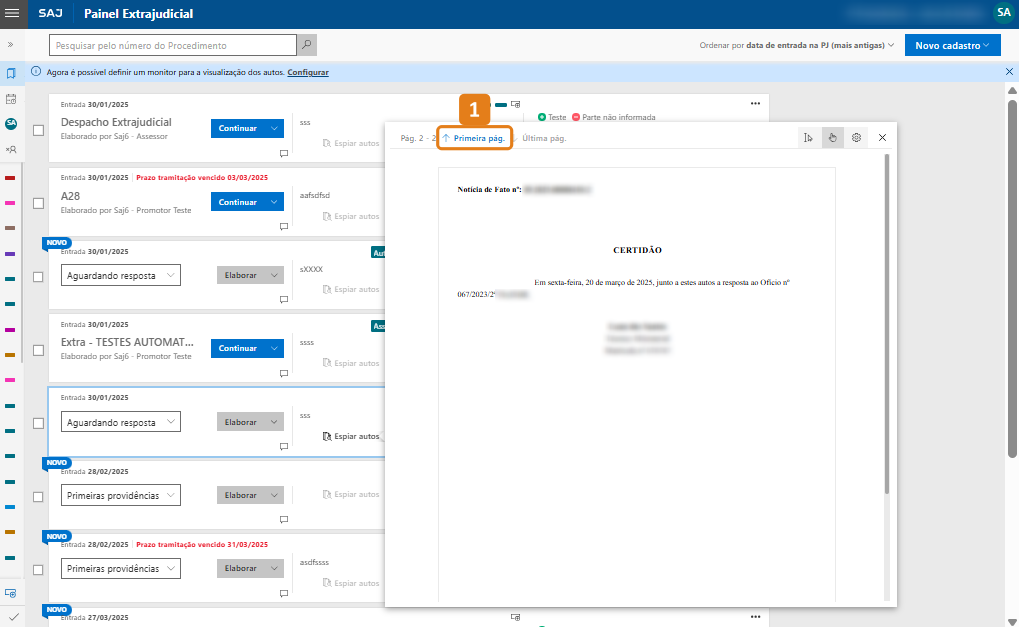Click the bookmark icon in left sidebar
The width and height of the screenshot is (1019, 627).
[11, 73]
